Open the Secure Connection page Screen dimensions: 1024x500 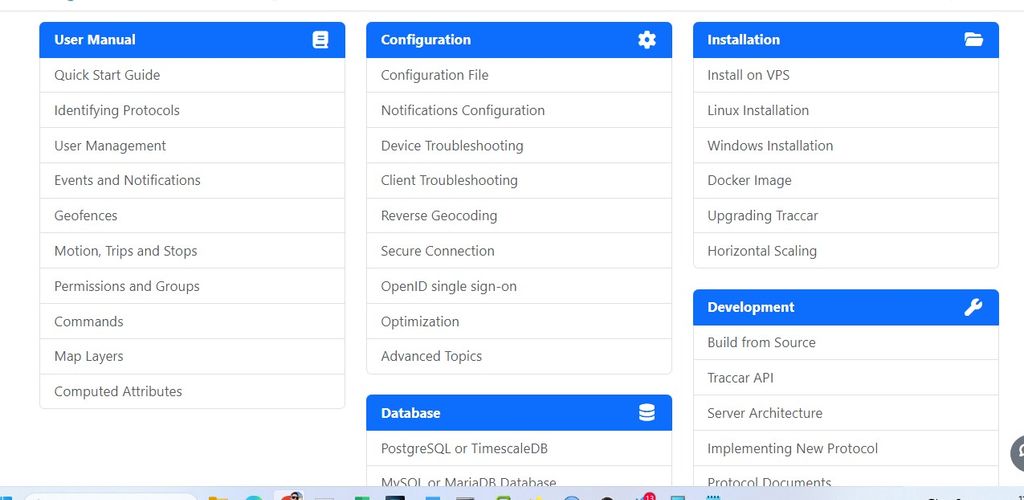tap(519, 251)
